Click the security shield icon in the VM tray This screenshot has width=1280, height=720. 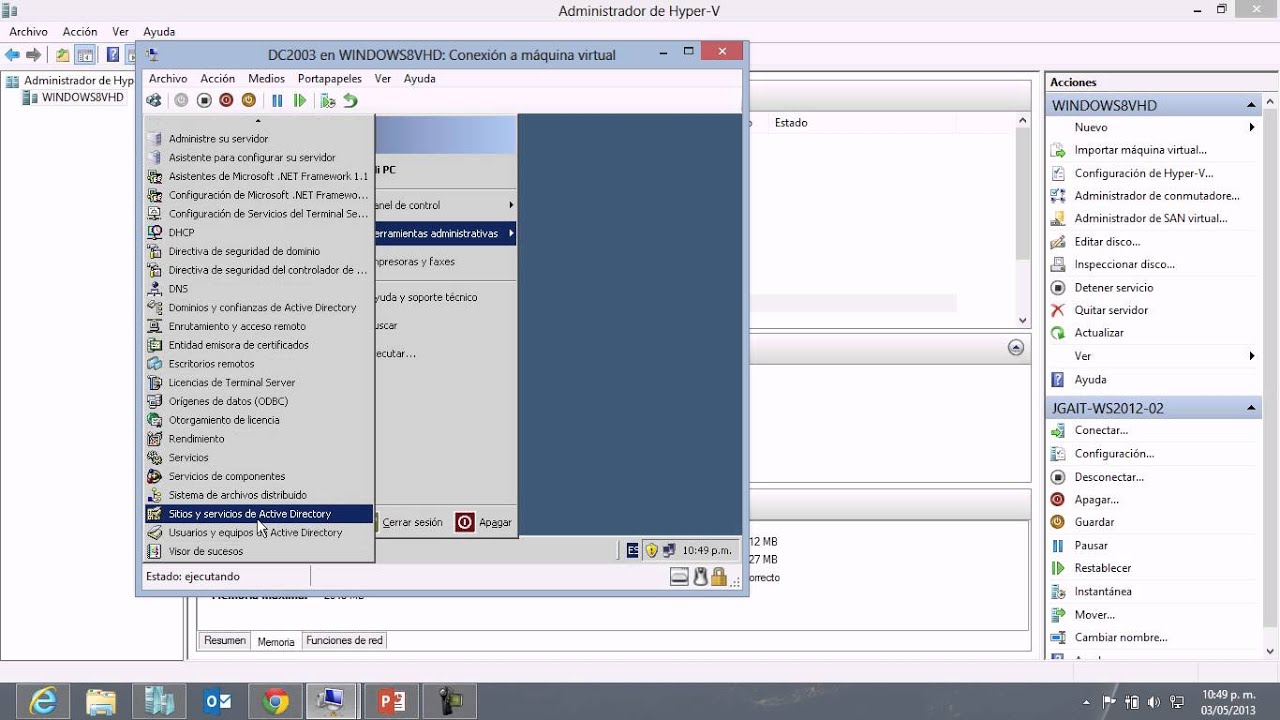(651, 550)
